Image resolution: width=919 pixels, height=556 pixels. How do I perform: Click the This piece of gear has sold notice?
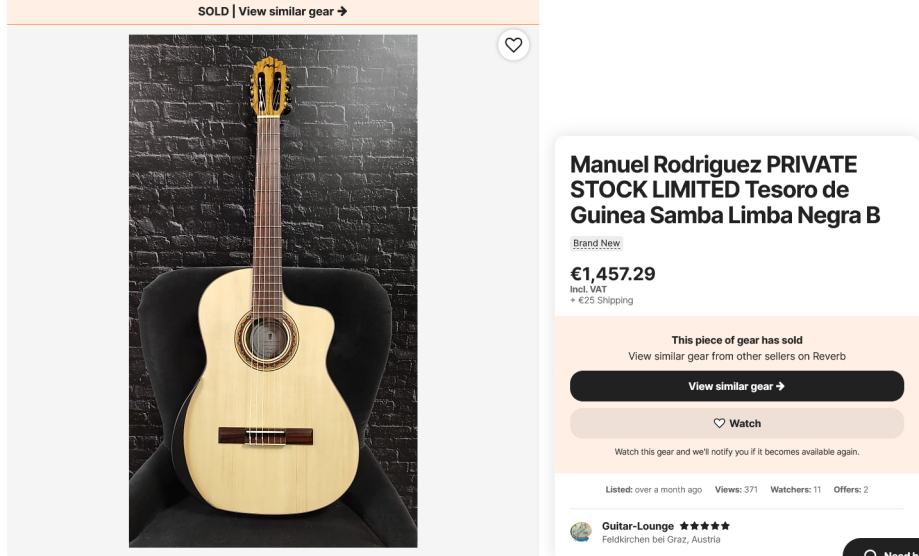(736, 340)
